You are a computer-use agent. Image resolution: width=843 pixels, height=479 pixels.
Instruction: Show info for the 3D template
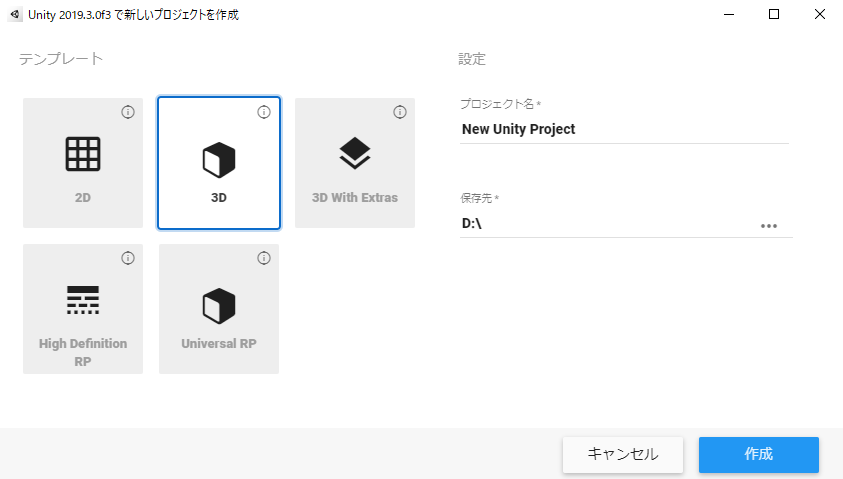coord(264,112)
